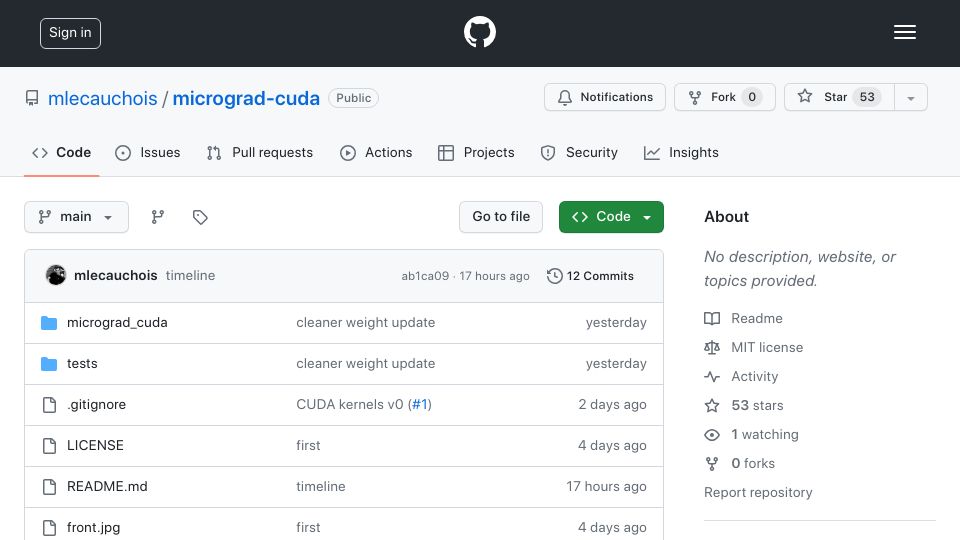Open the Projects tab
Viewport: 960px width, 540px height.
[x=476, y=152]
